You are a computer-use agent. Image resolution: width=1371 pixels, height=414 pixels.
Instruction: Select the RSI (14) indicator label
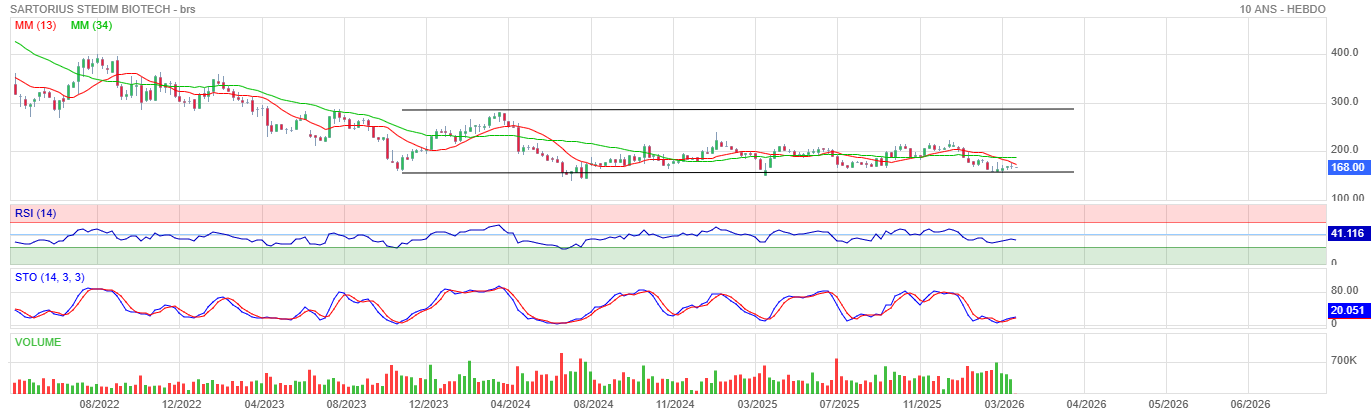(35, 212)
